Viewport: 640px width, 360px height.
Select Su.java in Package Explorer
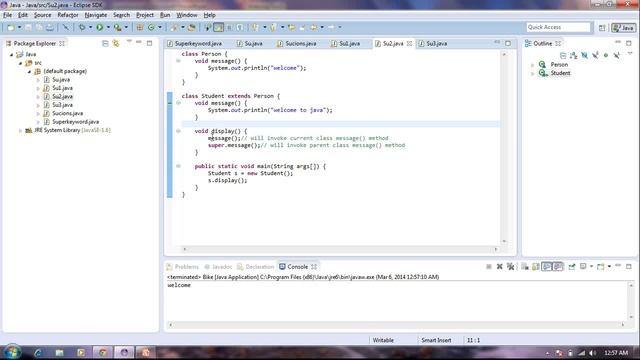(x=61, y=80)
